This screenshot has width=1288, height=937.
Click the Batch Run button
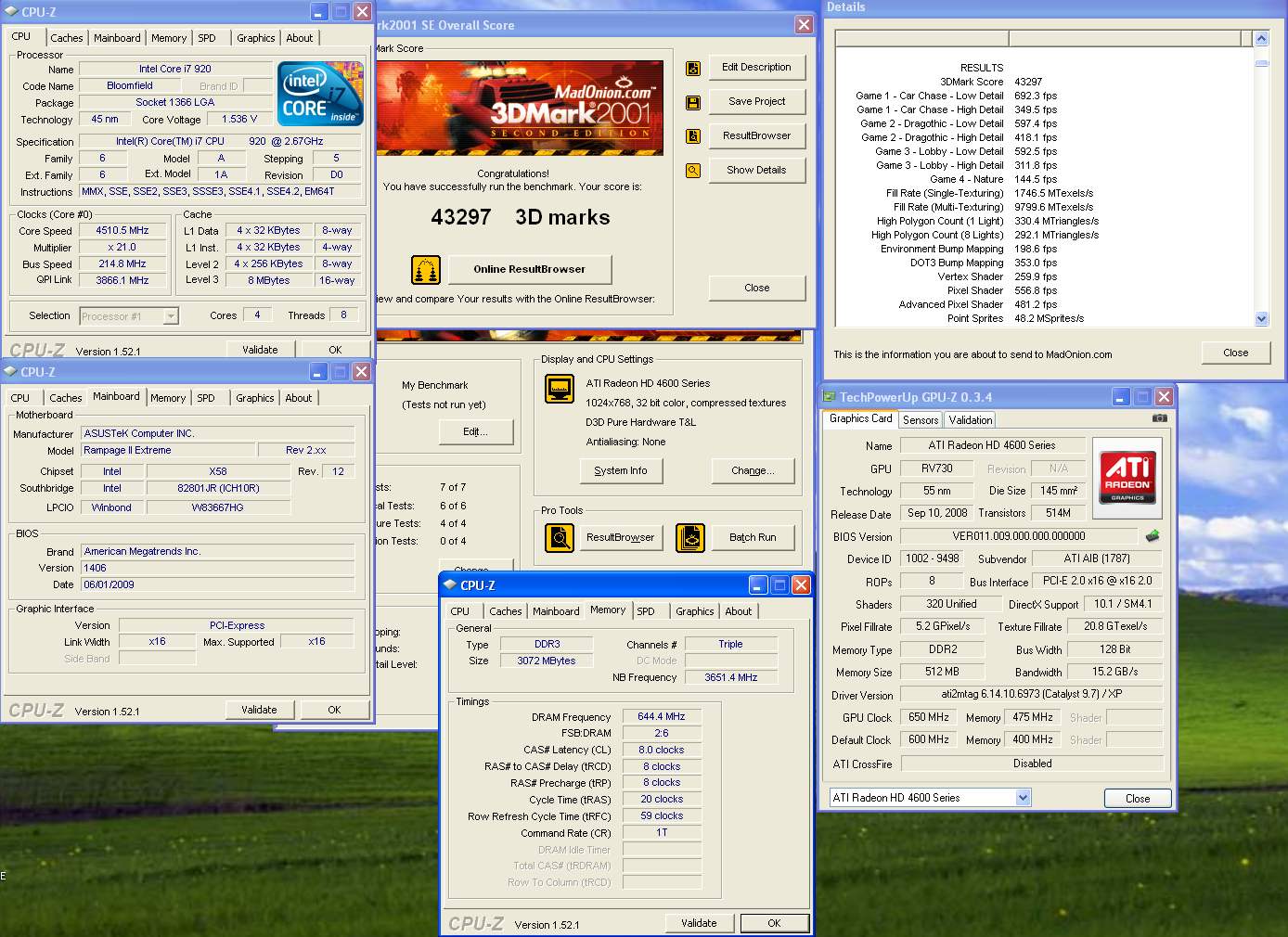[753, 538]
